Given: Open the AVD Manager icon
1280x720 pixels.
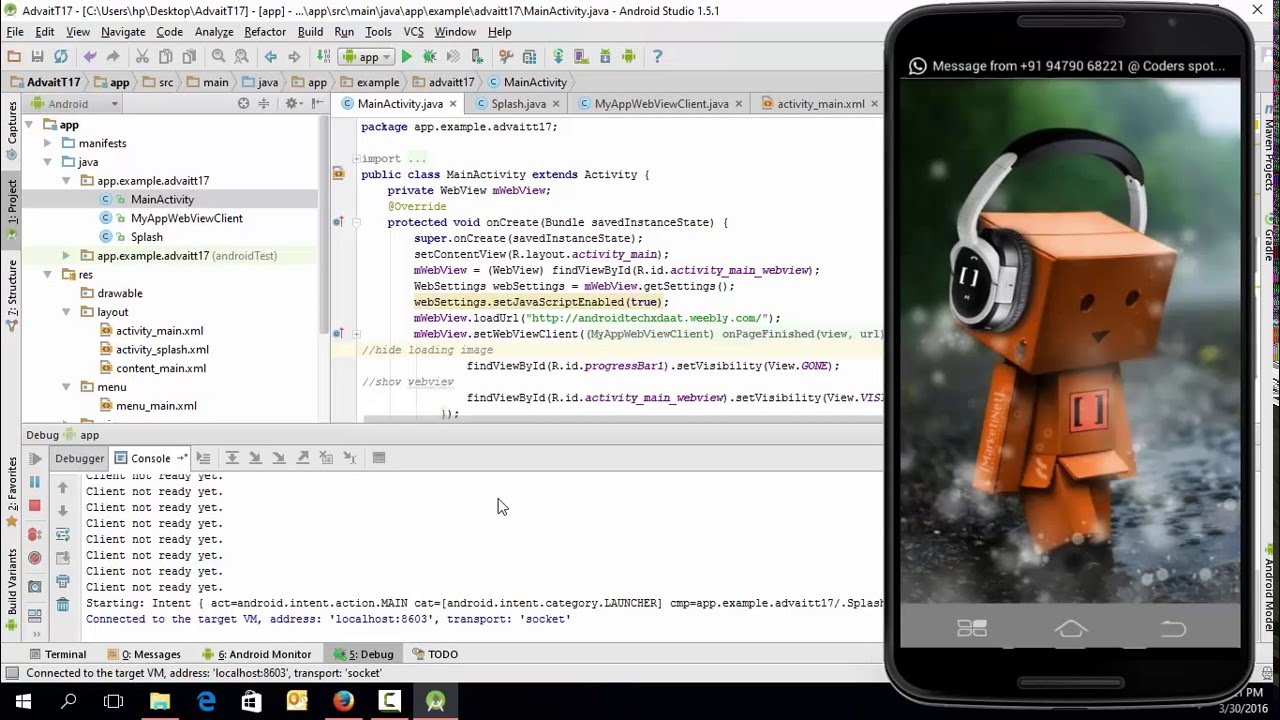Looking at the screenshot, I should [581, 57].
